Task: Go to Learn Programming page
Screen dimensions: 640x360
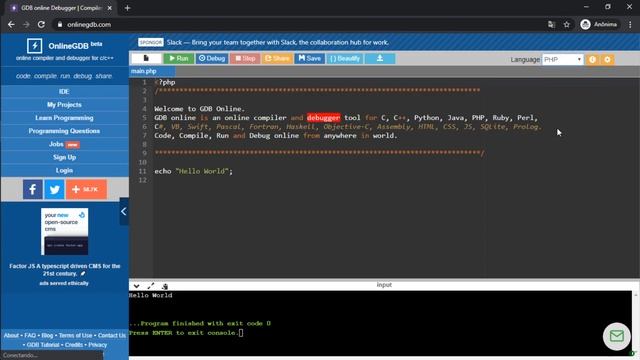Action: [64, 118]
